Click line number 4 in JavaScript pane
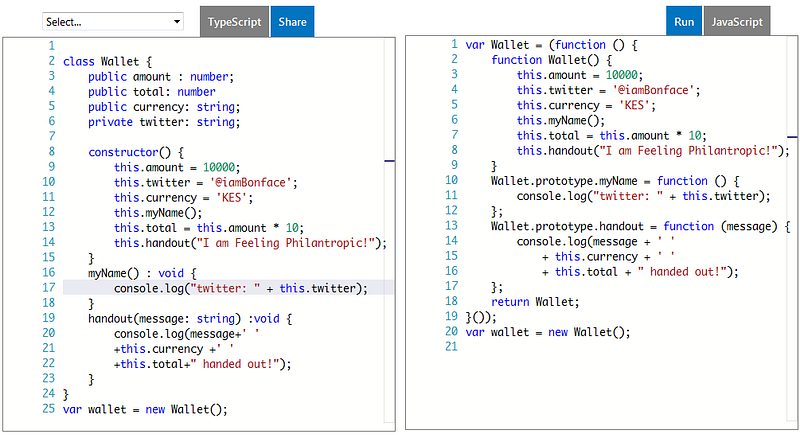The width and height of the screenshot is (800, 435). click(x=454, y=90)
